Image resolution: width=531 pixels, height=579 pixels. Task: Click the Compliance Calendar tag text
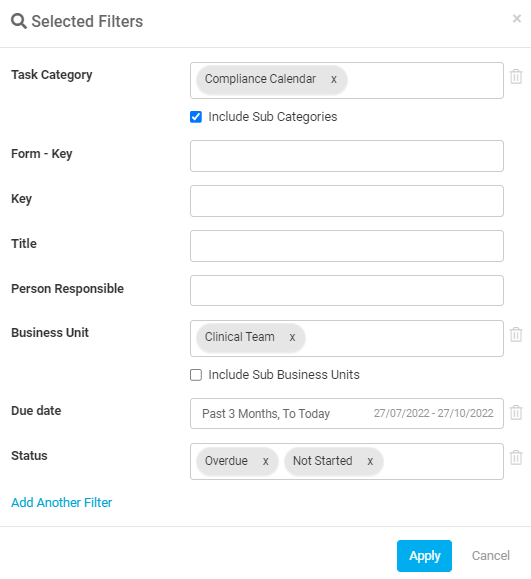coord(260,79)
